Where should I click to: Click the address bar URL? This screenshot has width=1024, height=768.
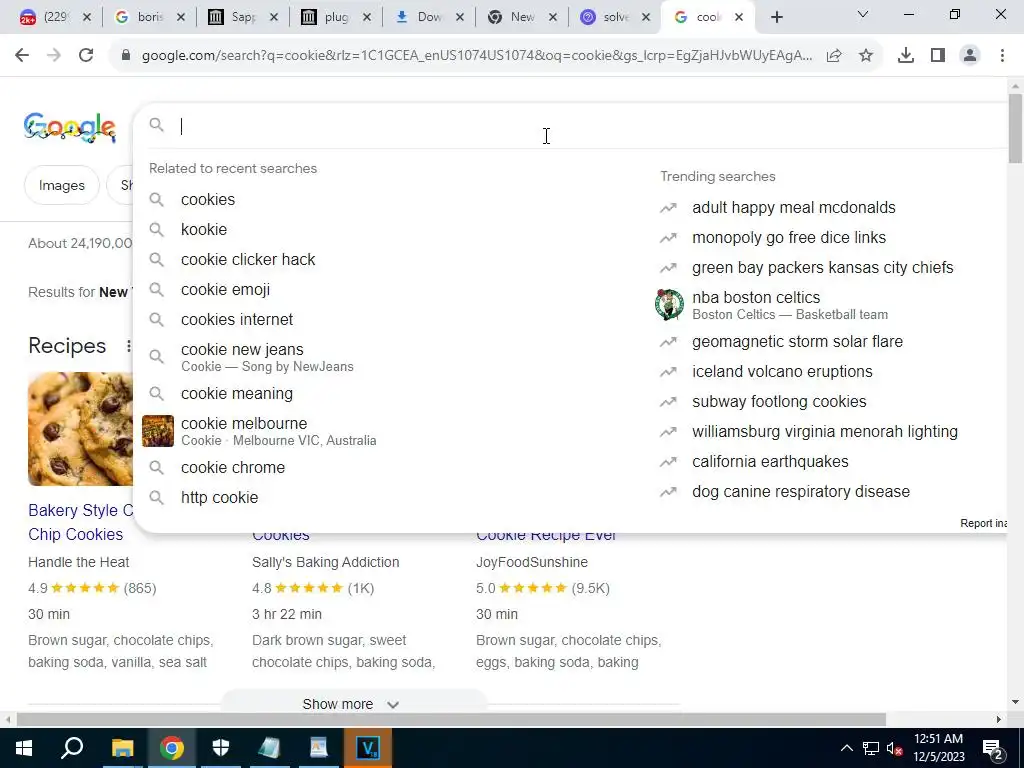(477, 56)
